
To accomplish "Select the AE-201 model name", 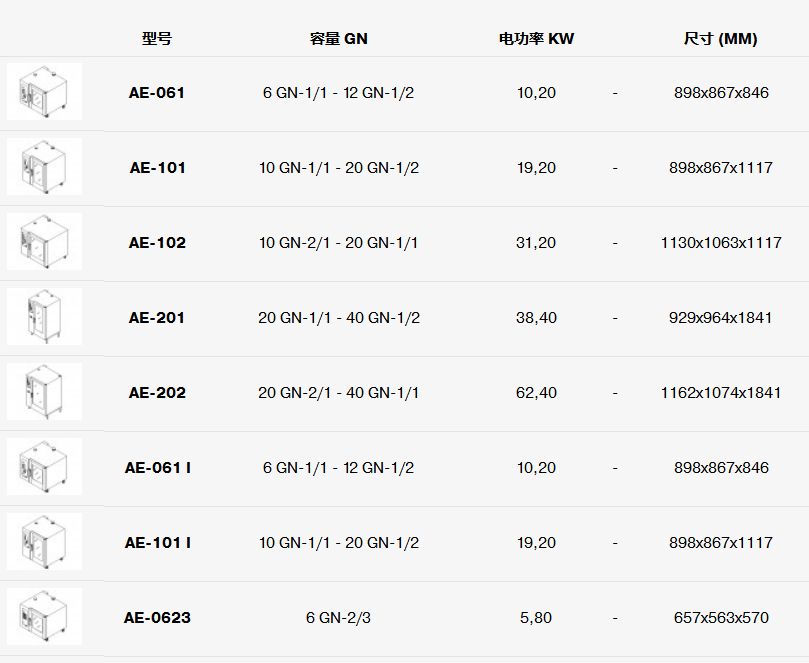I will [x=157, y=318].
